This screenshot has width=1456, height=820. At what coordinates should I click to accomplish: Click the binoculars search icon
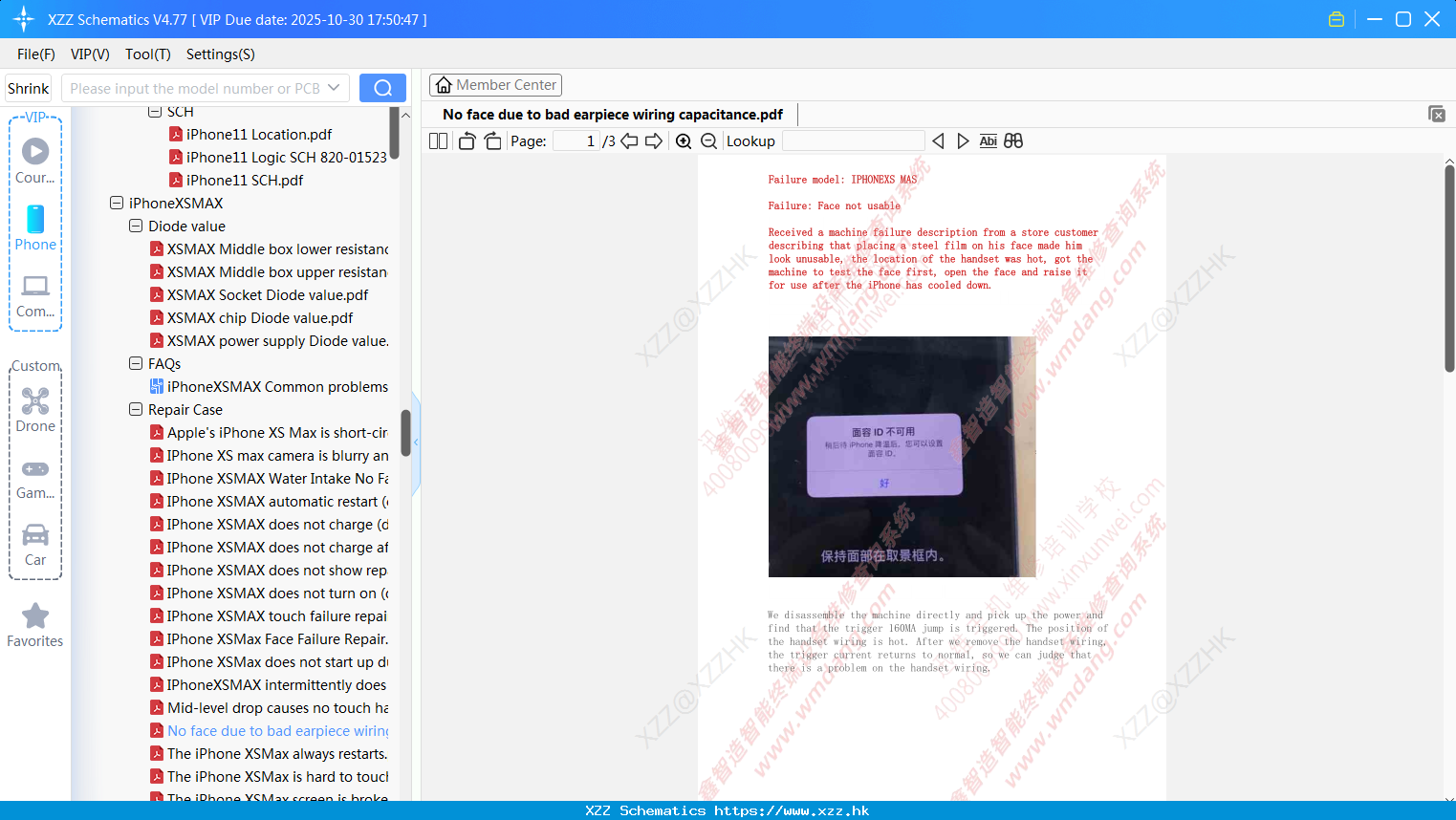pos(1013,141)
